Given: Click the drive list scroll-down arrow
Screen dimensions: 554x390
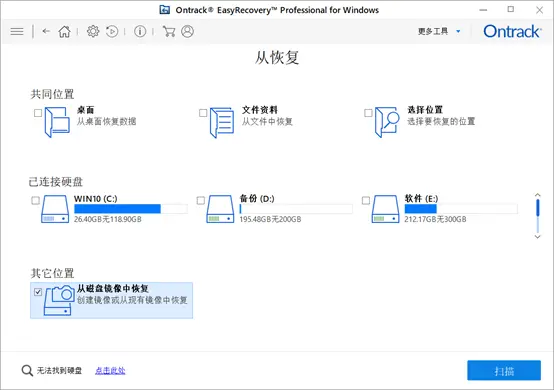Looking at the screenshot, I should point(537,237).
